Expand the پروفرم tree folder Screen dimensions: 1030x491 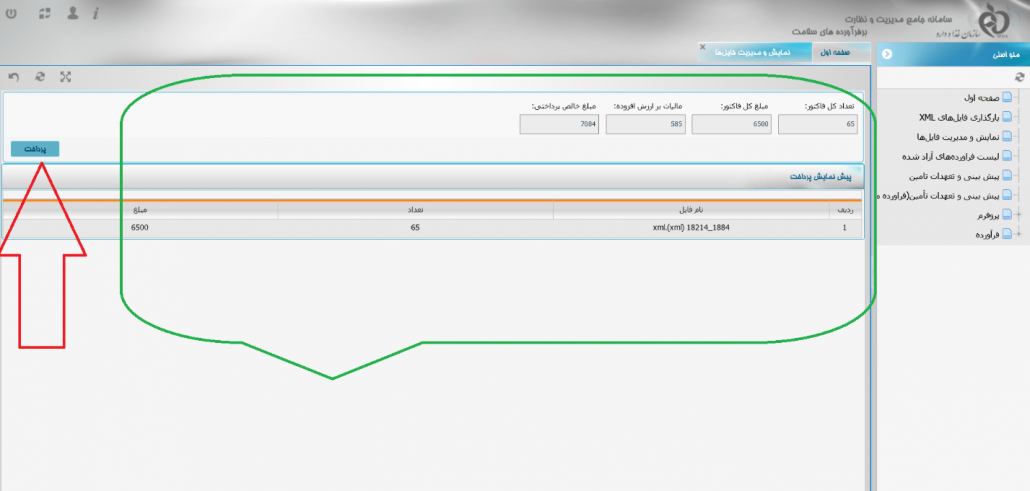pyautogui.click(x=1019, y=215)
